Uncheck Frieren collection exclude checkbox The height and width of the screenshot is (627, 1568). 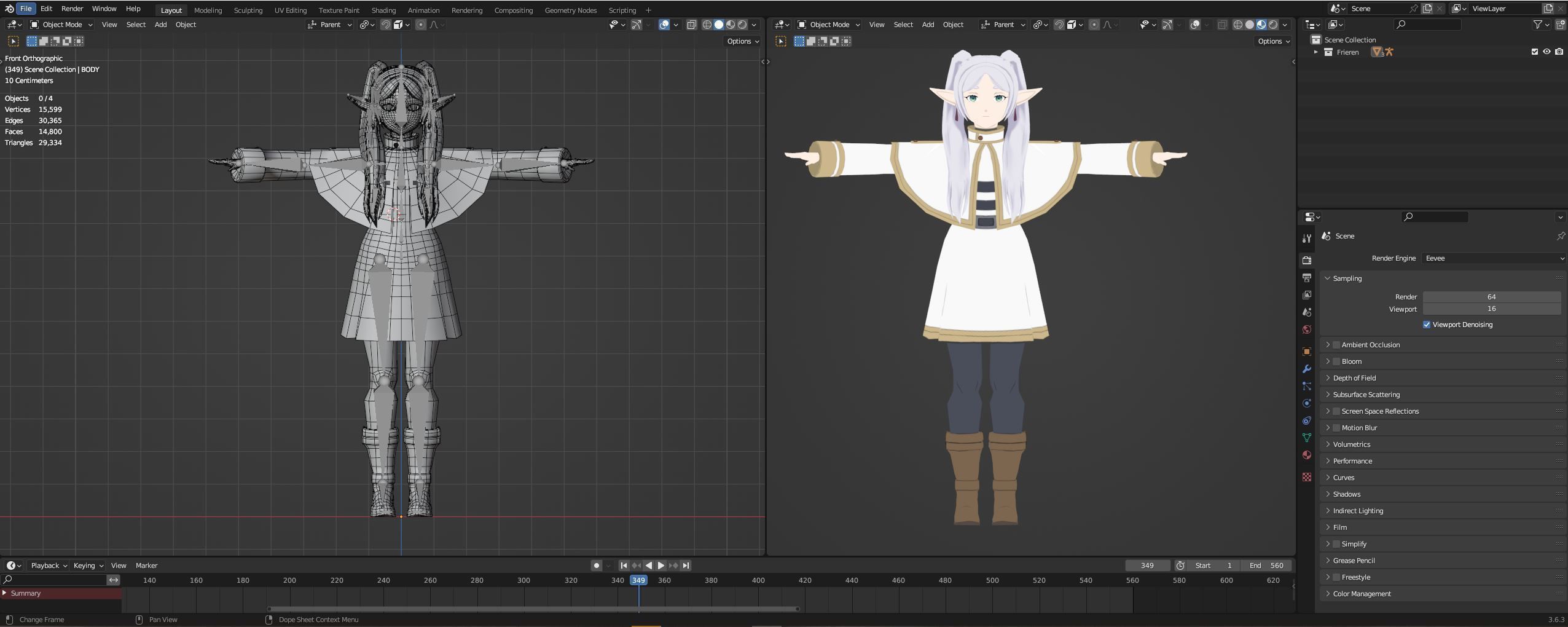pyautogui.click(x=1534, y=52)
